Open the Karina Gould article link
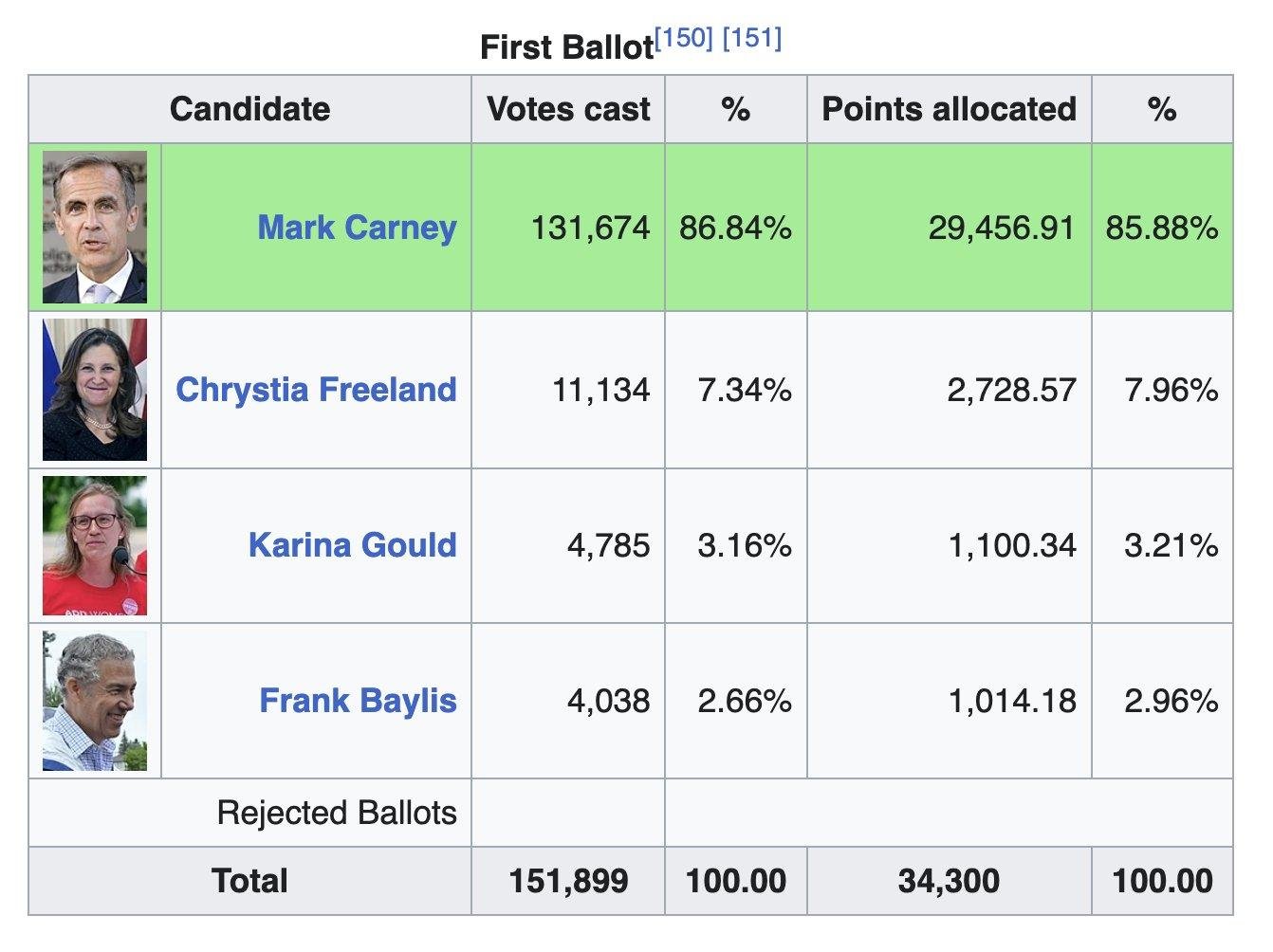Screen dimensions: 1273x952 [352, 545]
